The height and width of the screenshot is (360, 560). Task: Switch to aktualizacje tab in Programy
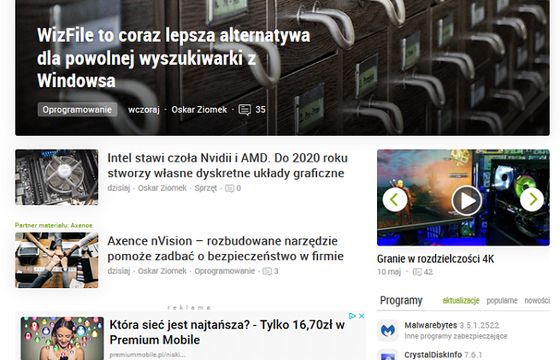461,301
